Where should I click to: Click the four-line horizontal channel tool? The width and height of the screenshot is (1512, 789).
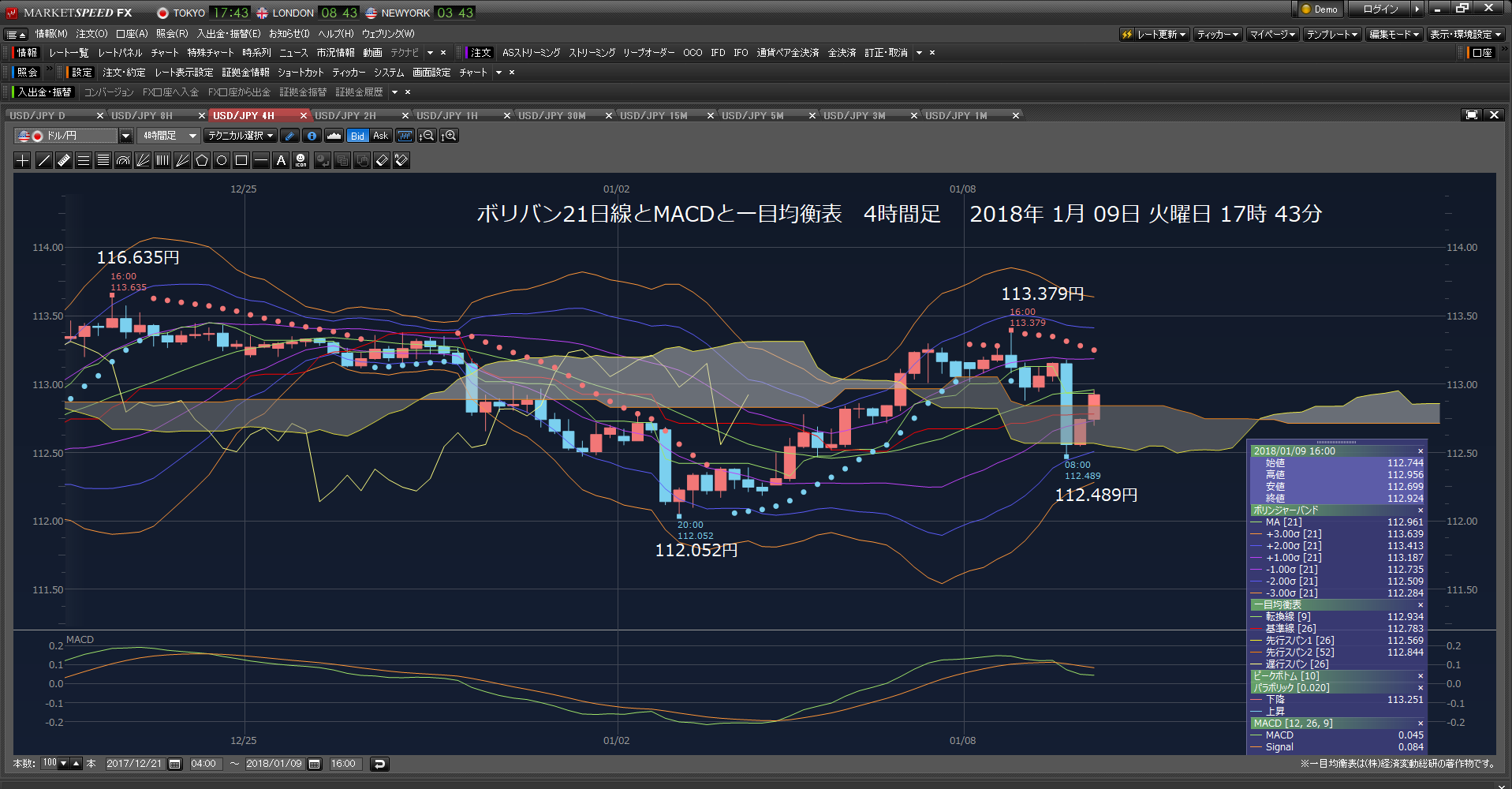click(x=103, y=160)
